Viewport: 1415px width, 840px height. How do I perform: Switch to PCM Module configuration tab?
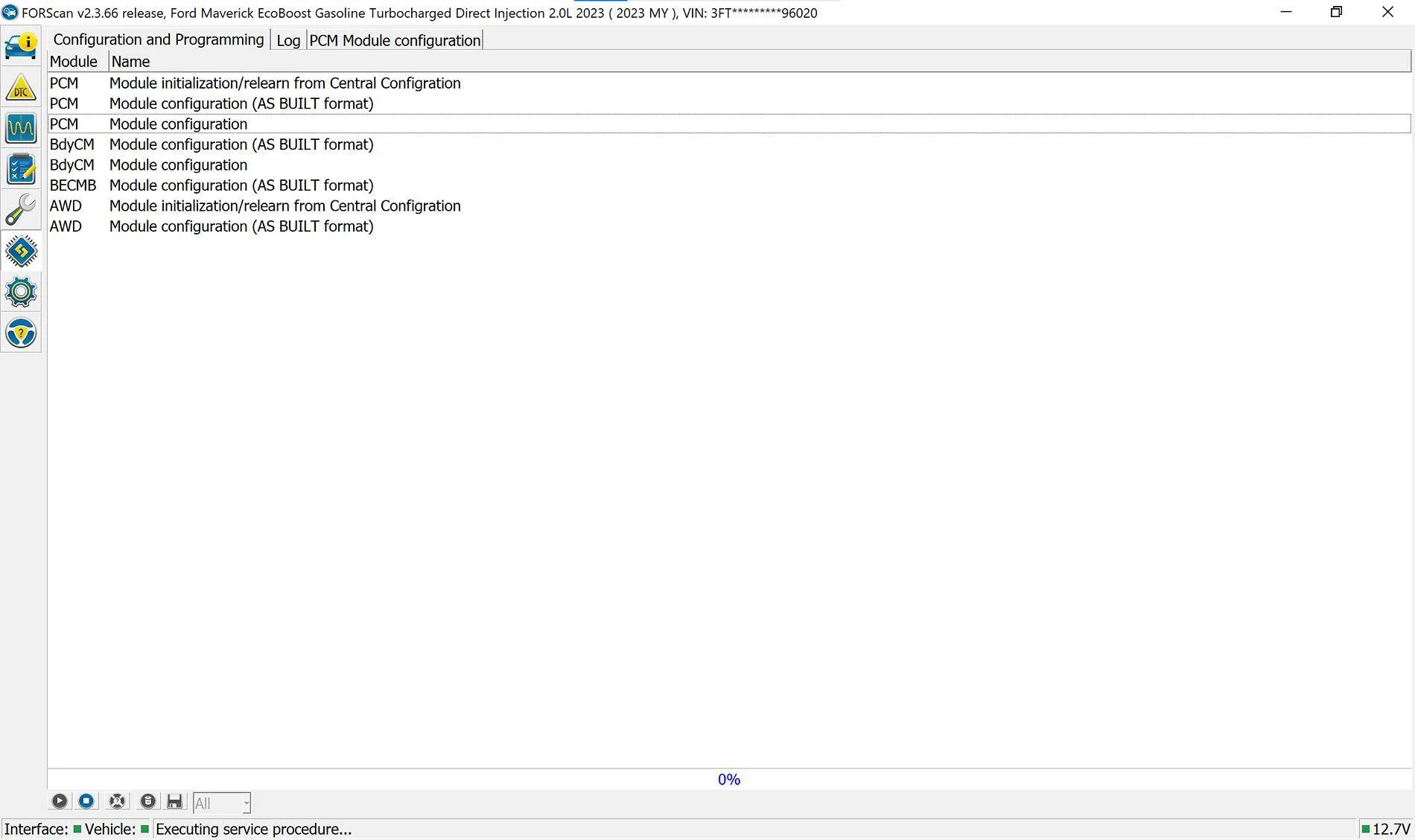pyautogui.click(x=395, y=40)
